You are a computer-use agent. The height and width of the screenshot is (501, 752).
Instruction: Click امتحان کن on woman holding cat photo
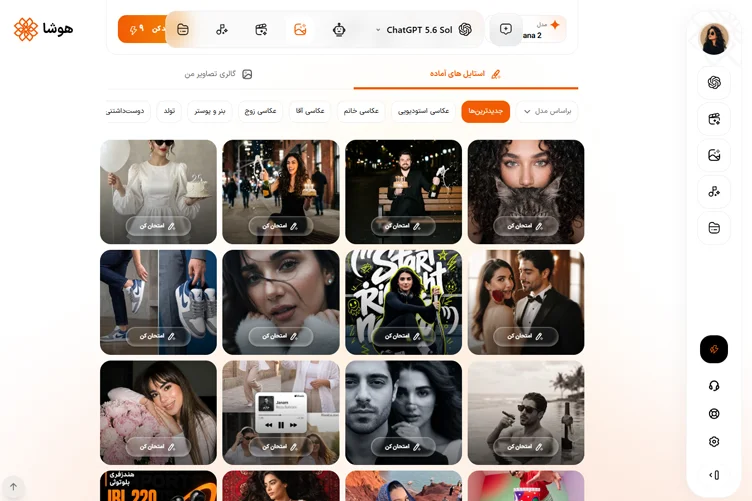pos(526,226)
